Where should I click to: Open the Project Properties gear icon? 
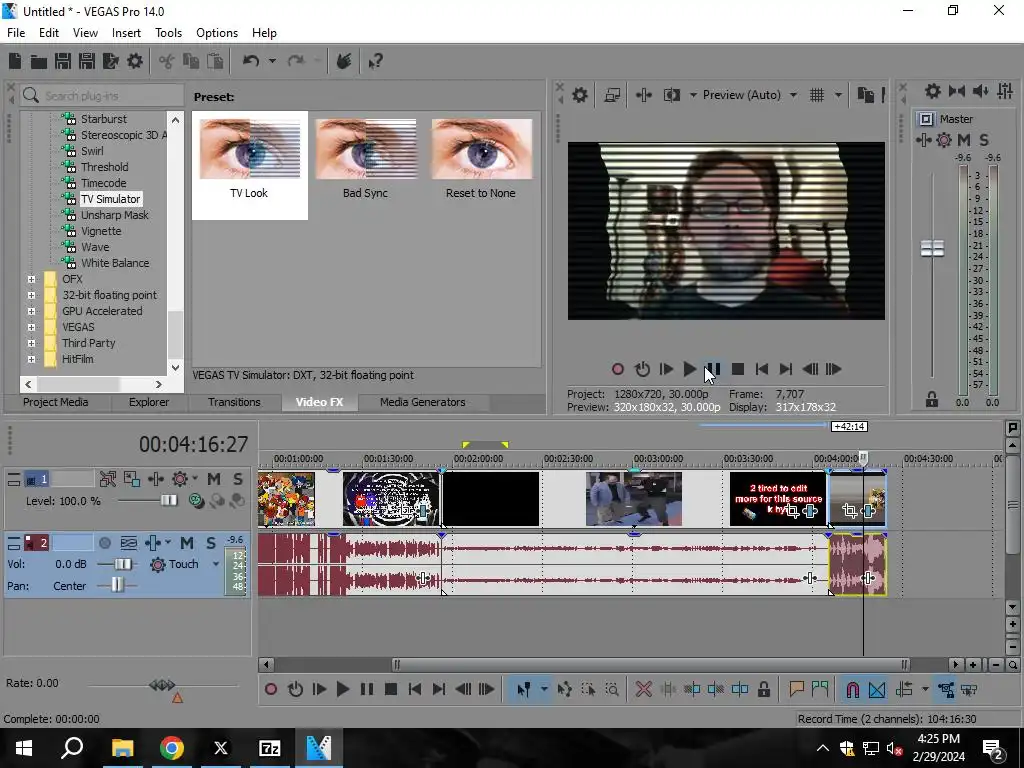135,61
